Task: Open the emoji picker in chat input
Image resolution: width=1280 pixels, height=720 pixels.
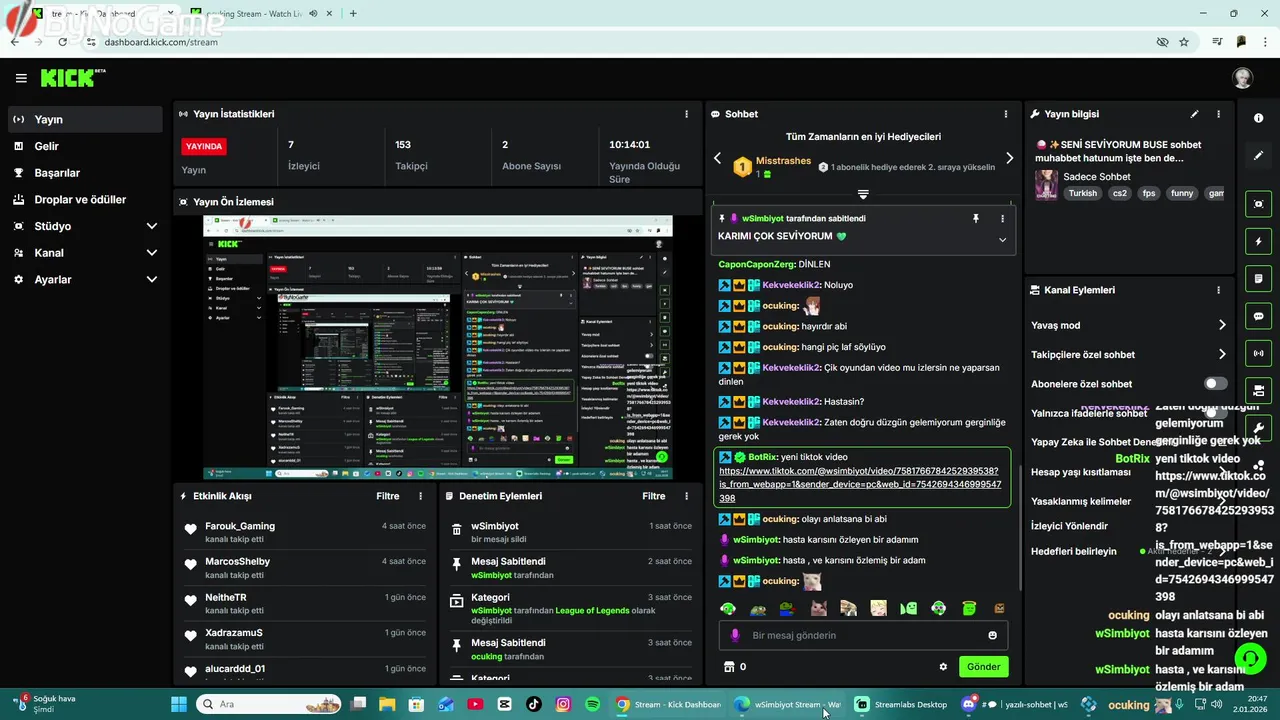Action: point(992,635)
